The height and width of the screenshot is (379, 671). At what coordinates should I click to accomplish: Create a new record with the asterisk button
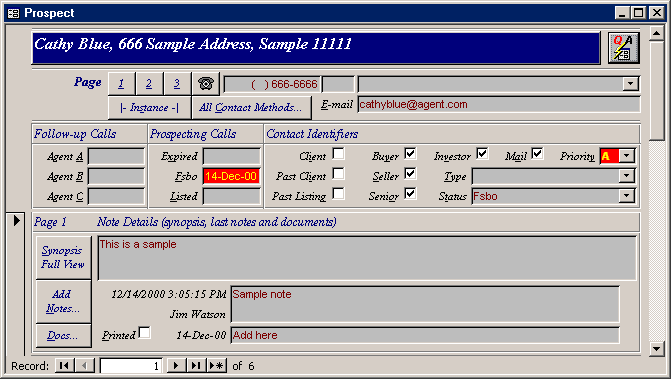pos(217,366)
